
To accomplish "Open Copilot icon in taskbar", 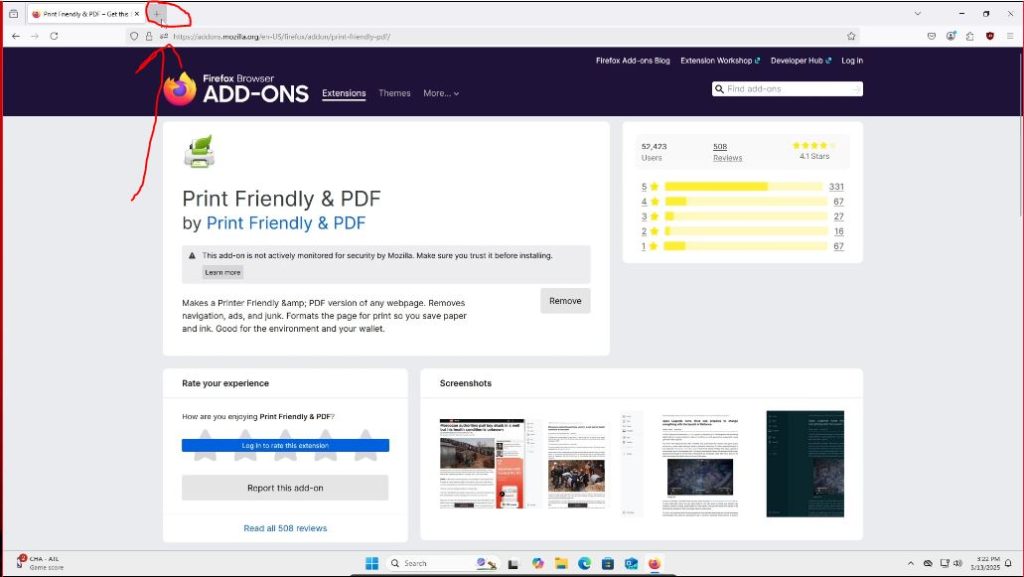I will click(537, 563).
